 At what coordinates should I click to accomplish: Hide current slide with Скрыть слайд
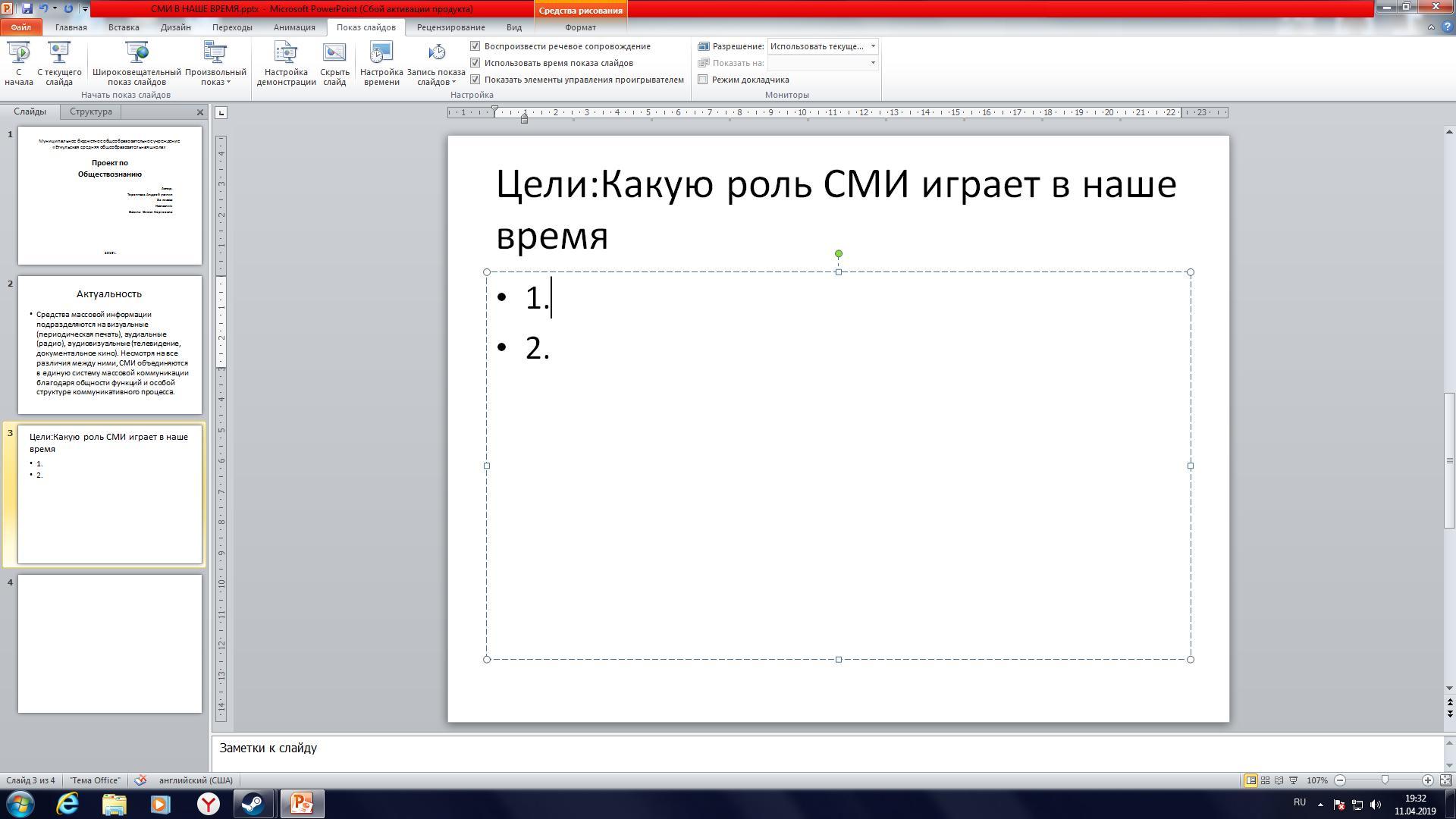[x=334, y=62]
